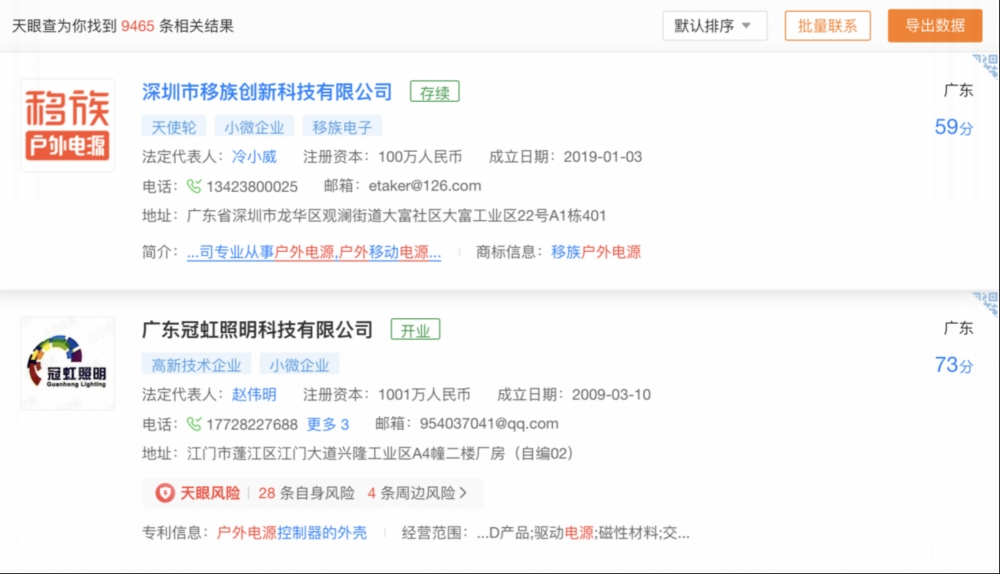This screenshot has width=1000, height=574.
Task: Select 小微企业 tag under 深圳市移族创新科技
Action: tap(254, 127)
